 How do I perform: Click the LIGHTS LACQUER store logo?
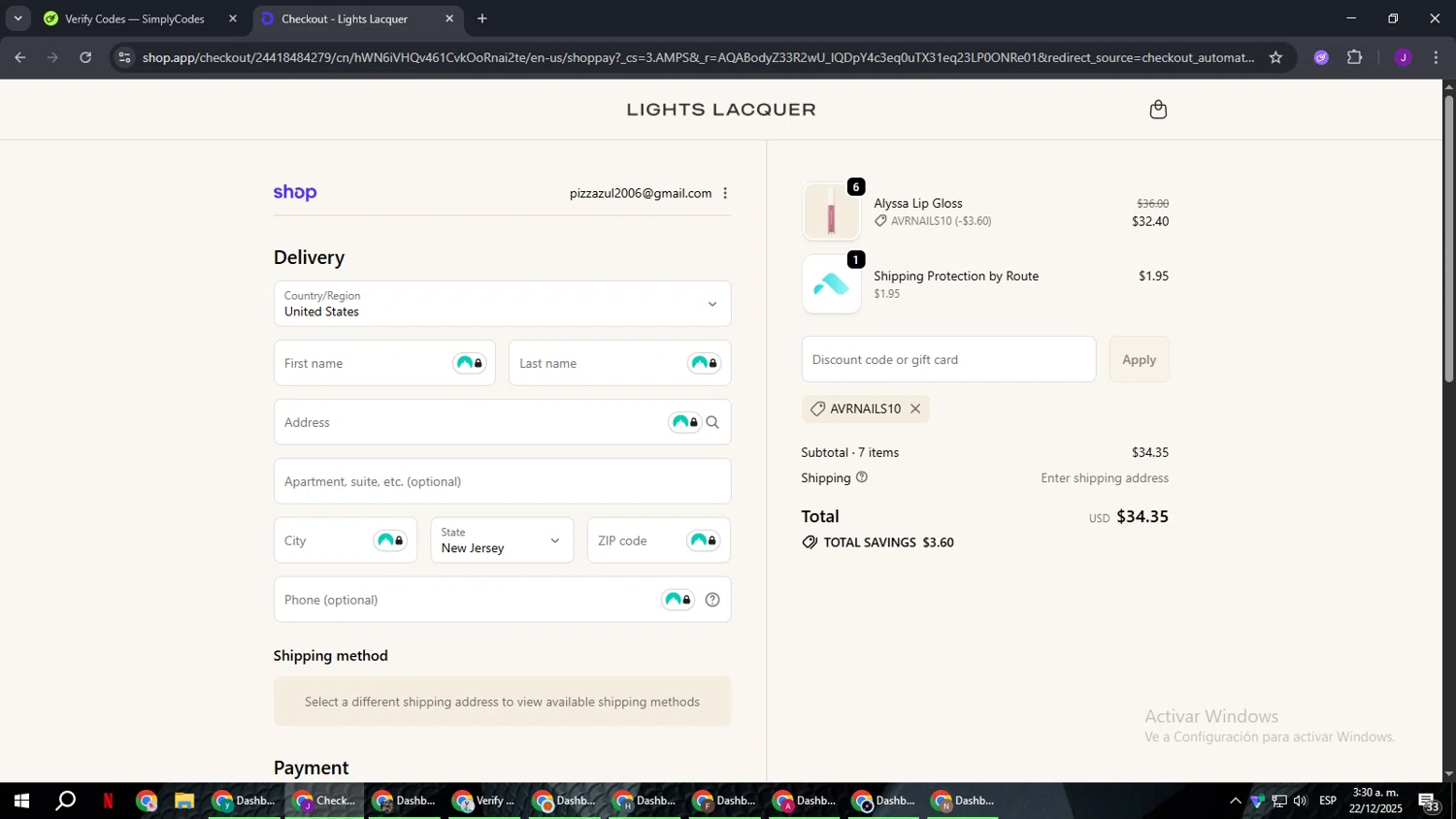pos(721,110)
